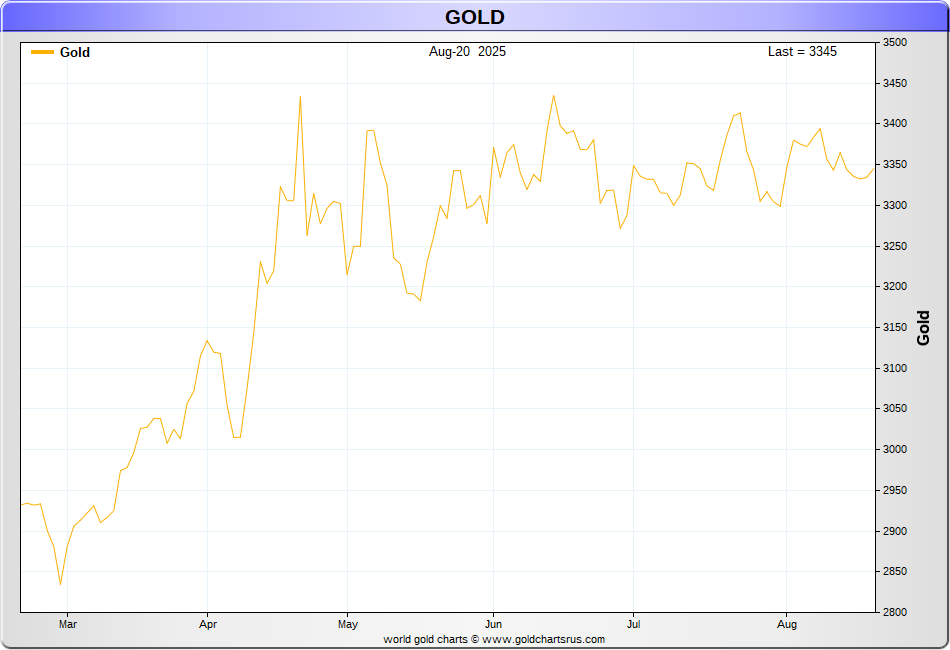Click the 3500 y-axis label
950x650 pixels.
pyautogui.click(x=895, y=42)
